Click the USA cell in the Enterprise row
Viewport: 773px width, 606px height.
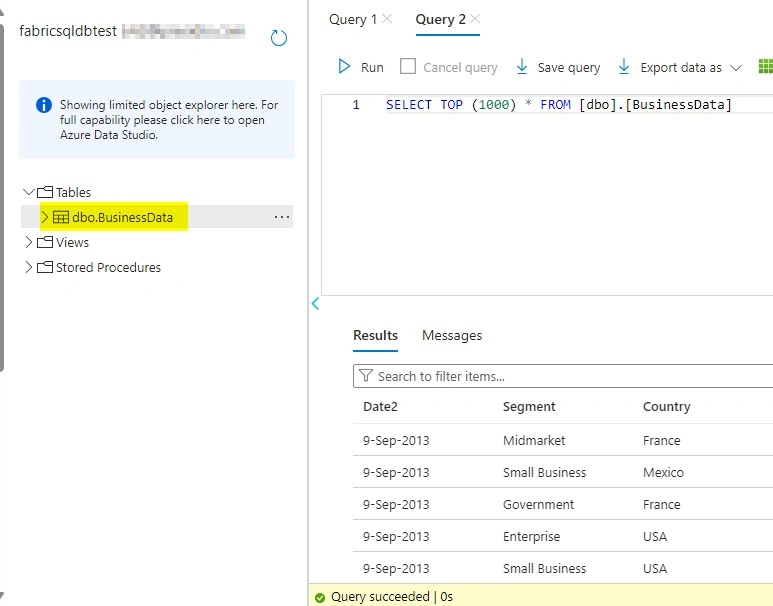point(655,536)
